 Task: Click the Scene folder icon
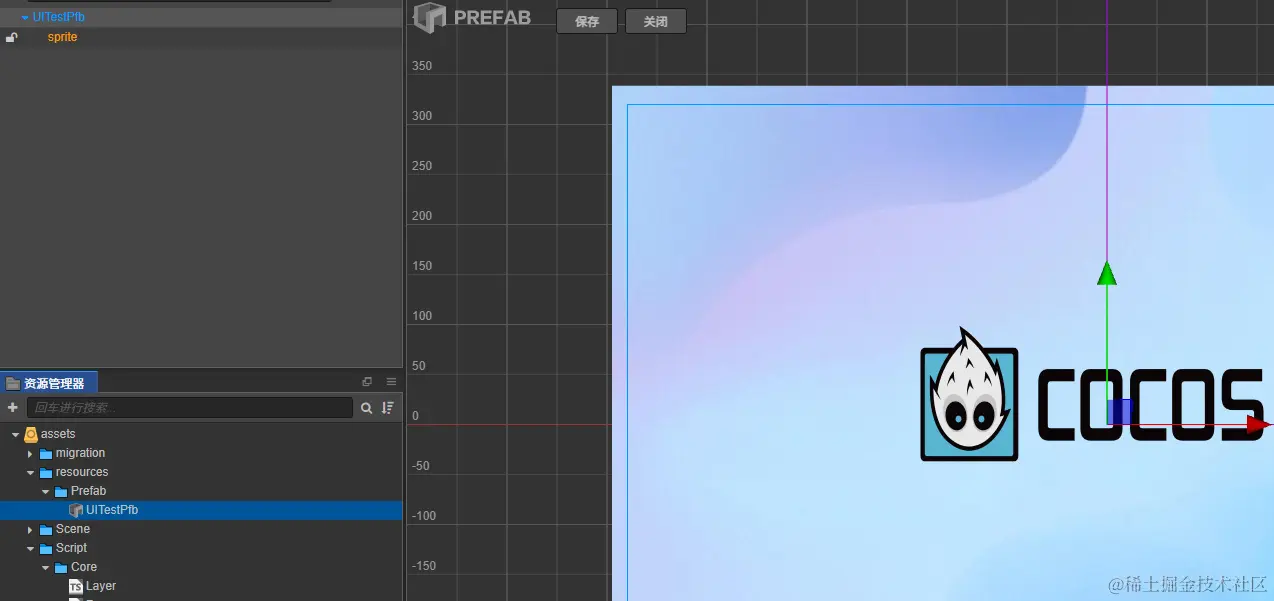coord(46,529)
